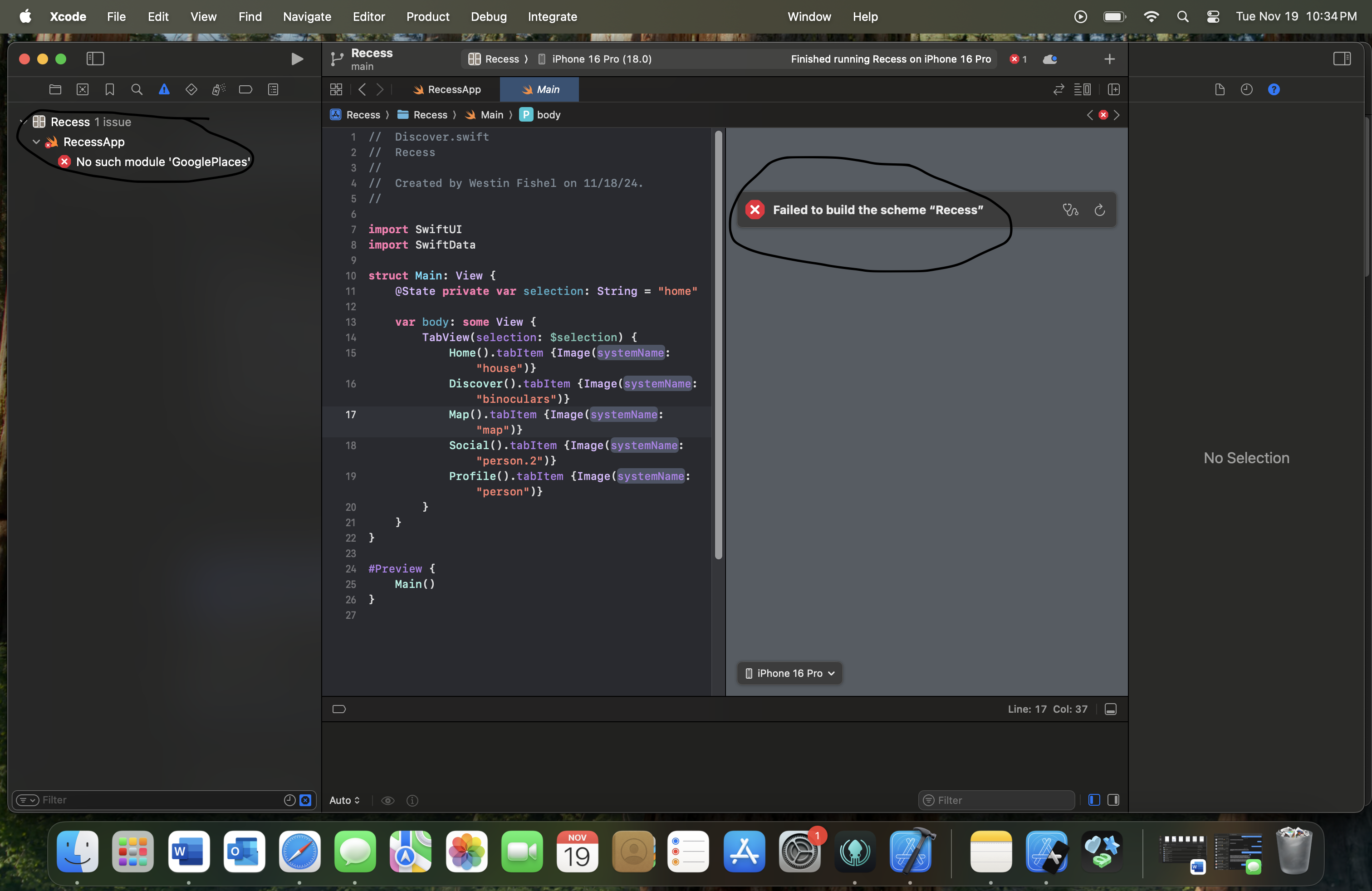Screen dimensions: 1372x891
Task: Choose the iPhone 16 Pro (18.0) run destination
Action: tap(595, 59)
